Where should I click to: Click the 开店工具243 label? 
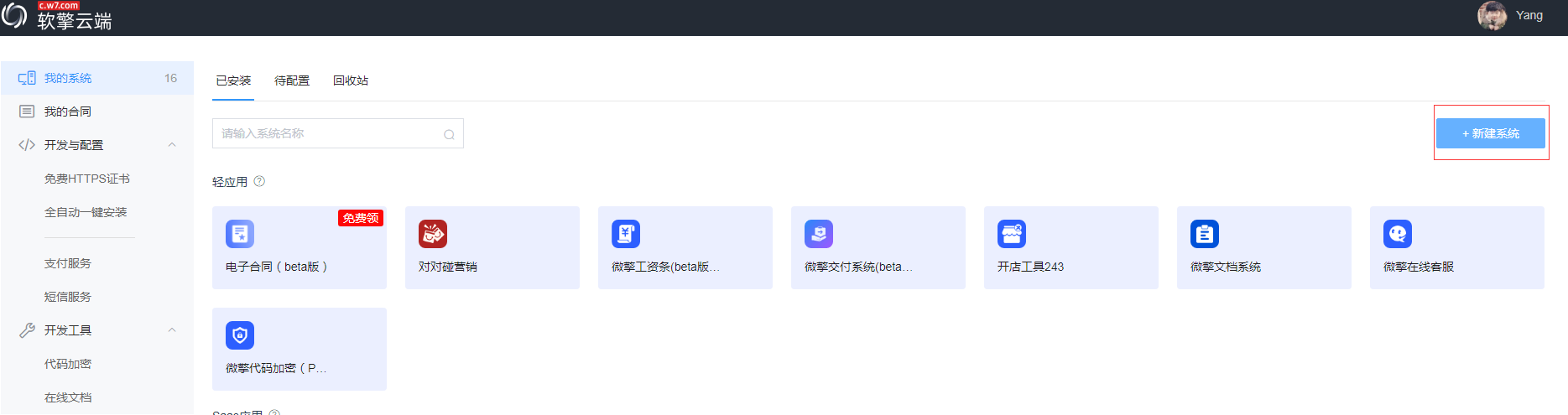pos(1030,267)
